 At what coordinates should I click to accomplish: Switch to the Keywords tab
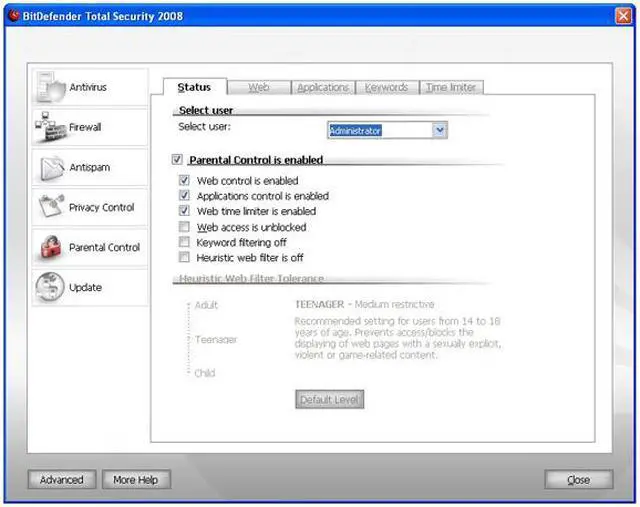point(386,88)
